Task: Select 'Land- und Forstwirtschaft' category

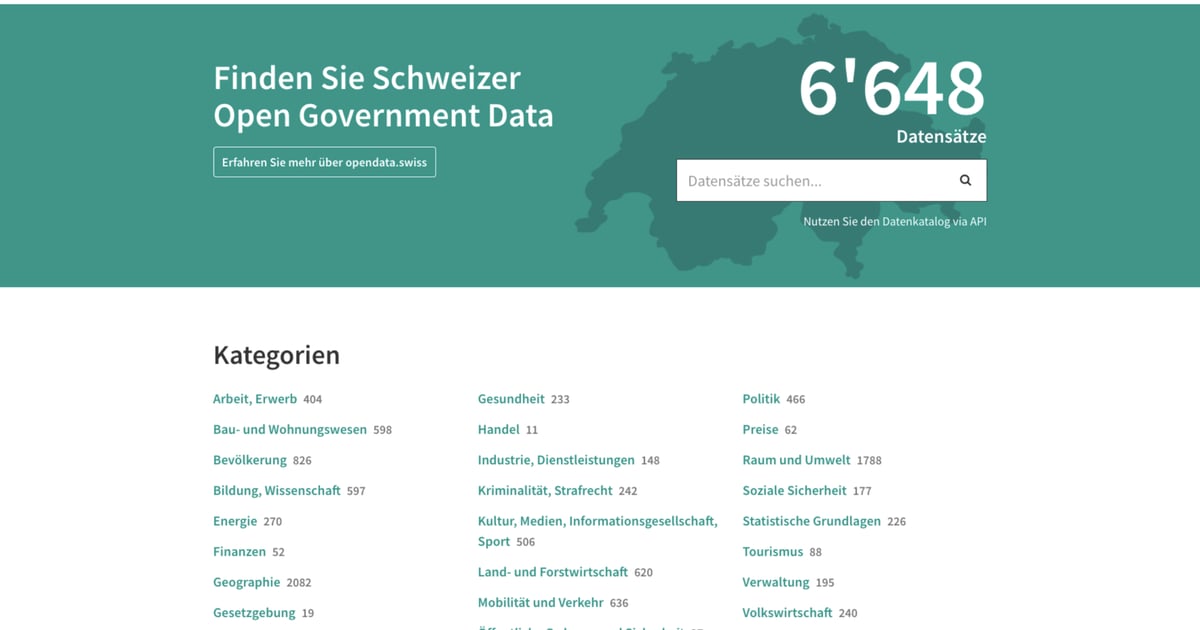Action: (x=553, y=572)
